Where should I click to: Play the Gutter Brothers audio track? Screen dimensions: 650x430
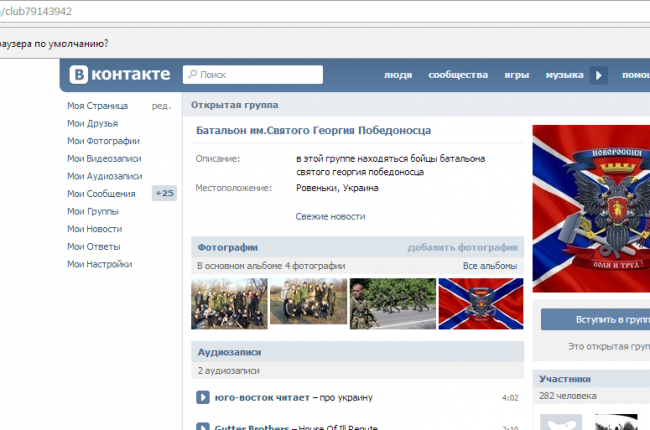(x=203, y=427)
